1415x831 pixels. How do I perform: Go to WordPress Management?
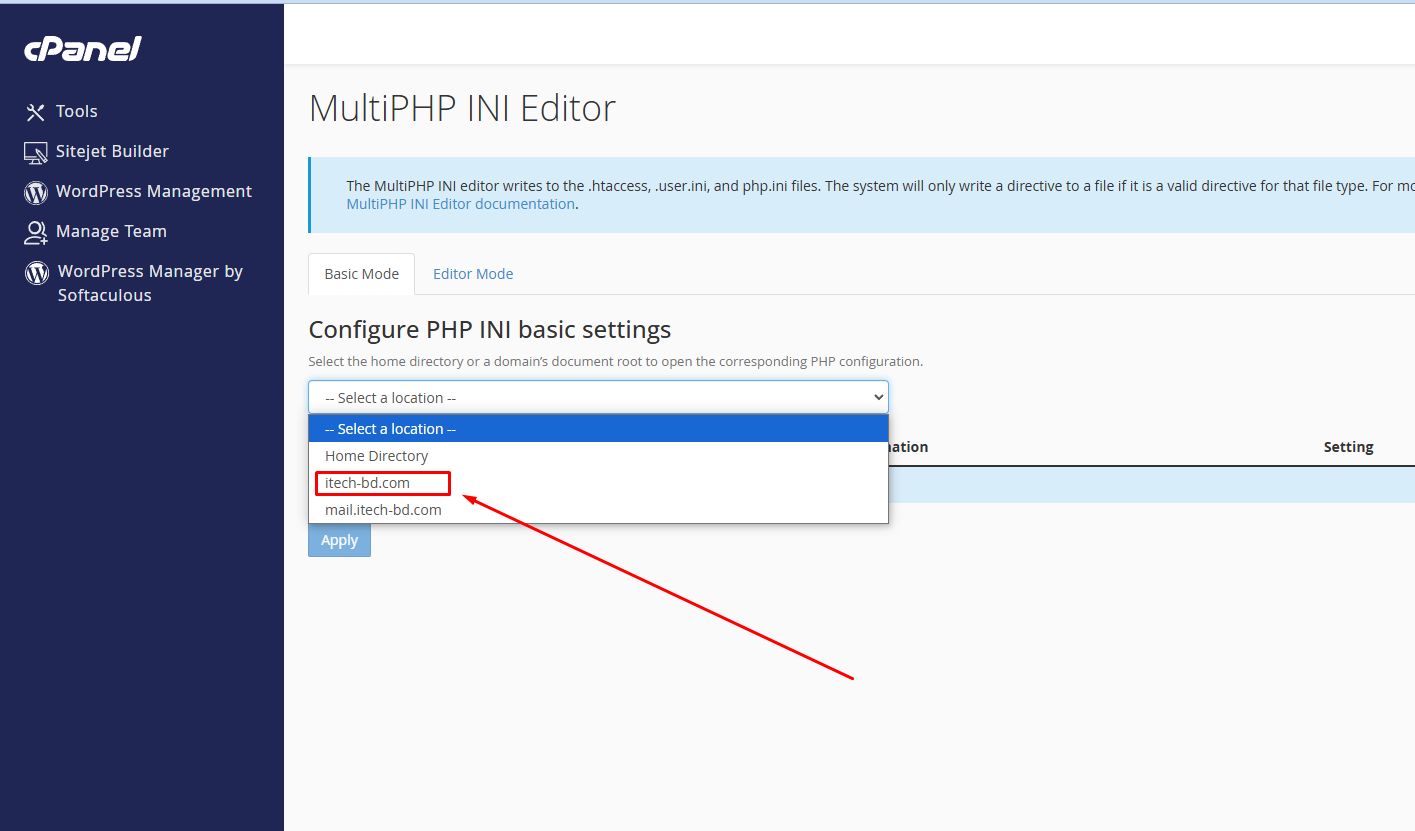pos(154,191)
